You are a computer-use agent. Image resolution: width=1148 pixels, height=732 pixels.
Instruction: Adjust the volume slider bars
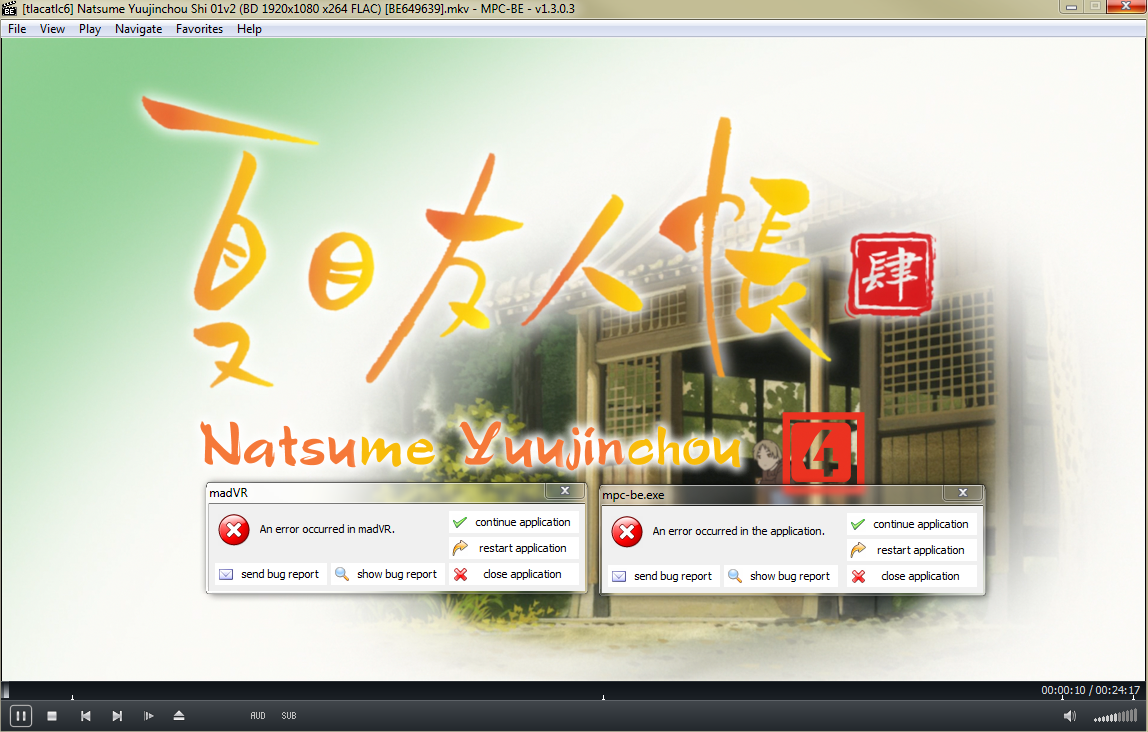tap(1117, 716)
